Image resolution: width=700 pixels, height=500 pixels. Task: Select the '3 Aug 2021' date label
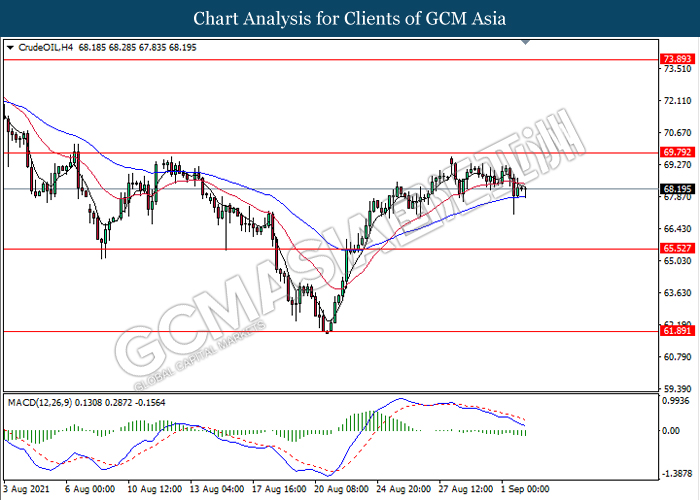pos(25,491)
